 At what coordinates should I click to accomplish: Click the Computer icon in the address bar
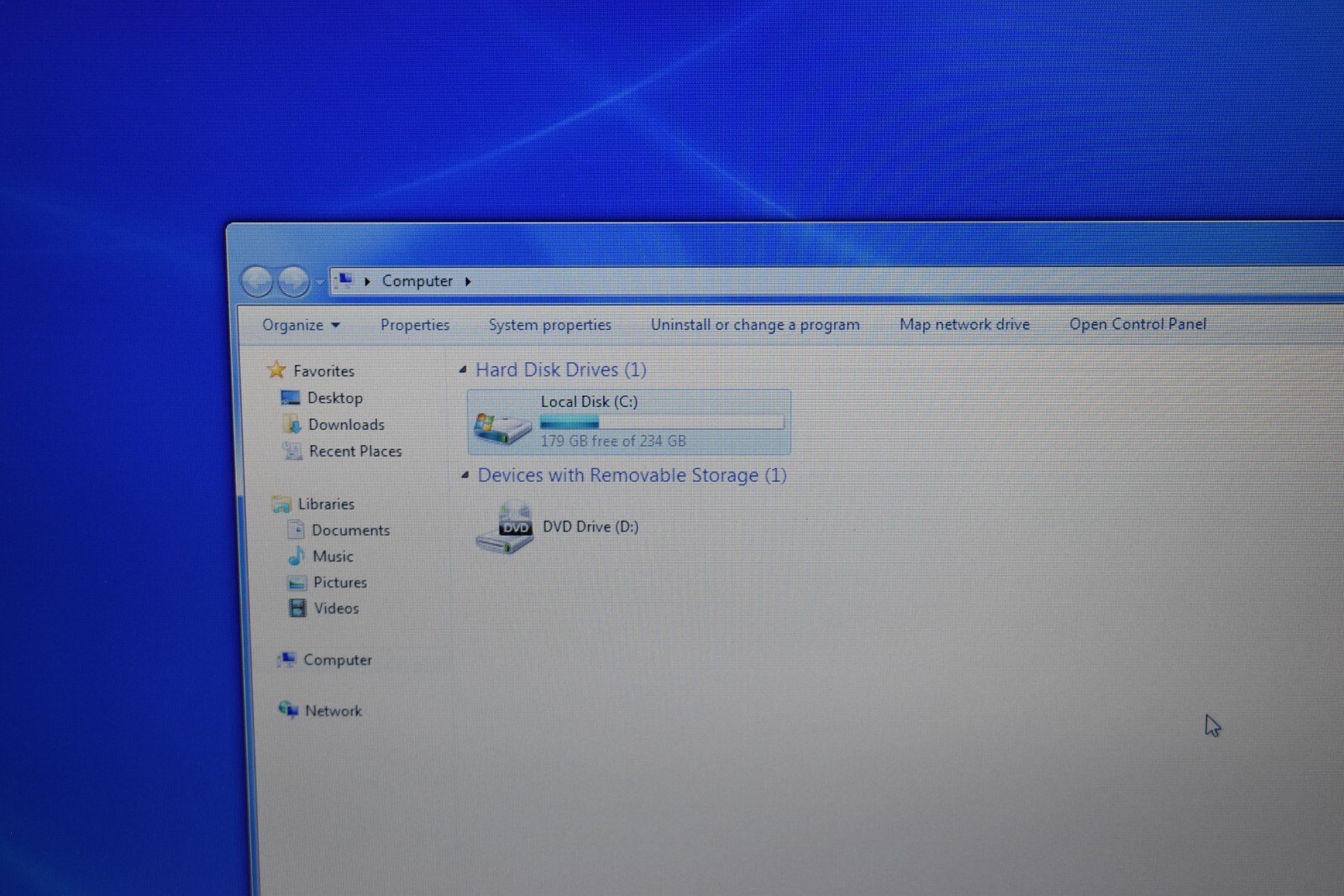coord(344,280)
